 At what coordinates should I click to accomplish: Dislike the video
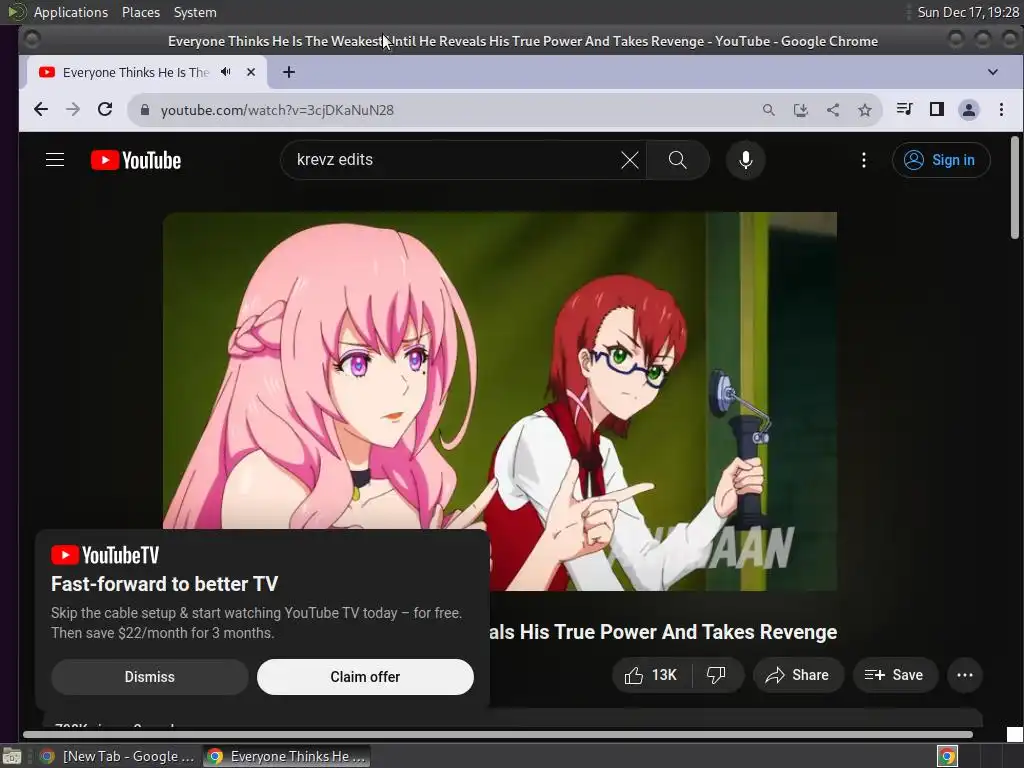716,675
